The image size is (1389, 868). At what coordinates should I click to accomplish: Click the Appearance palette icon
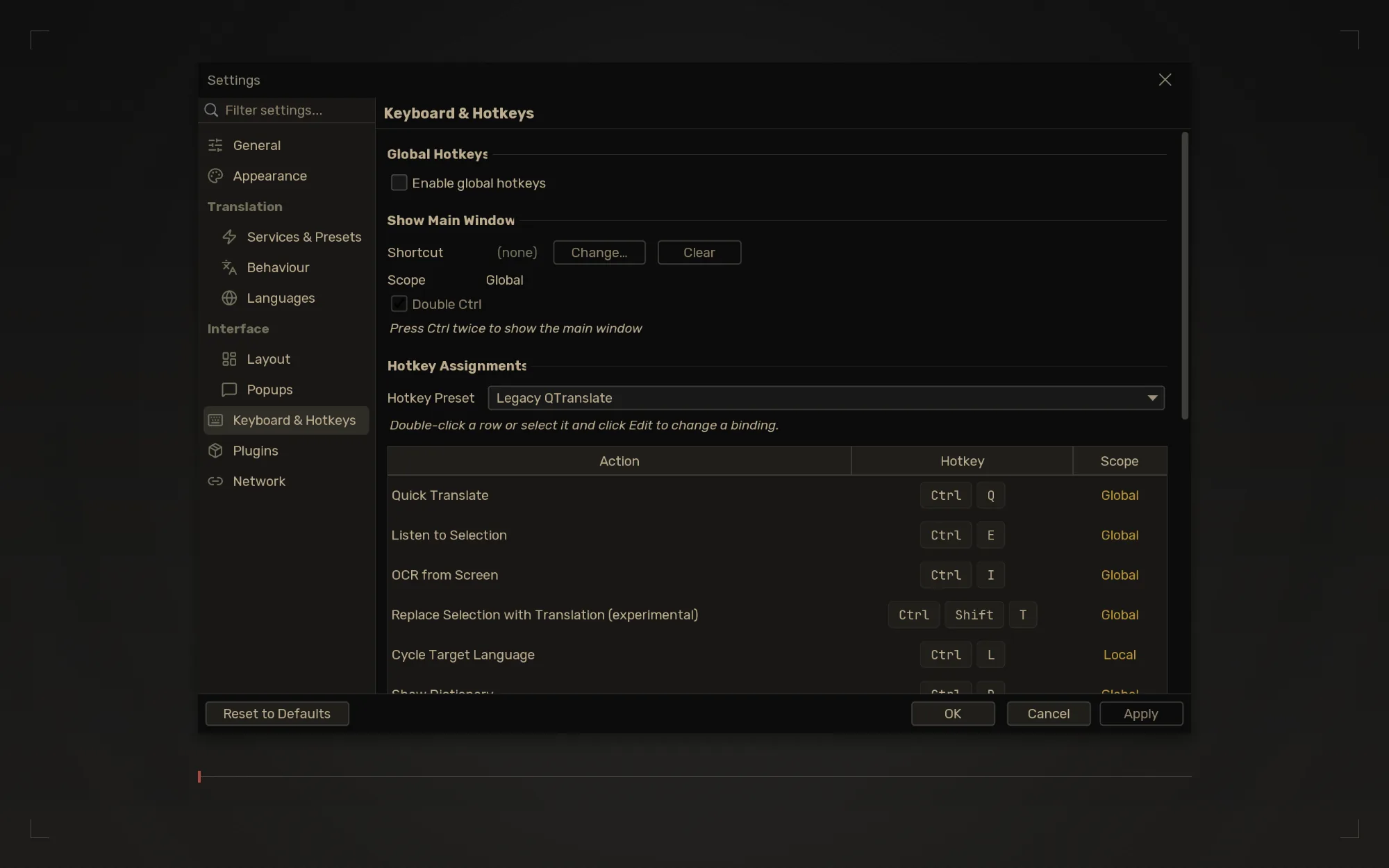click(215, 176)
